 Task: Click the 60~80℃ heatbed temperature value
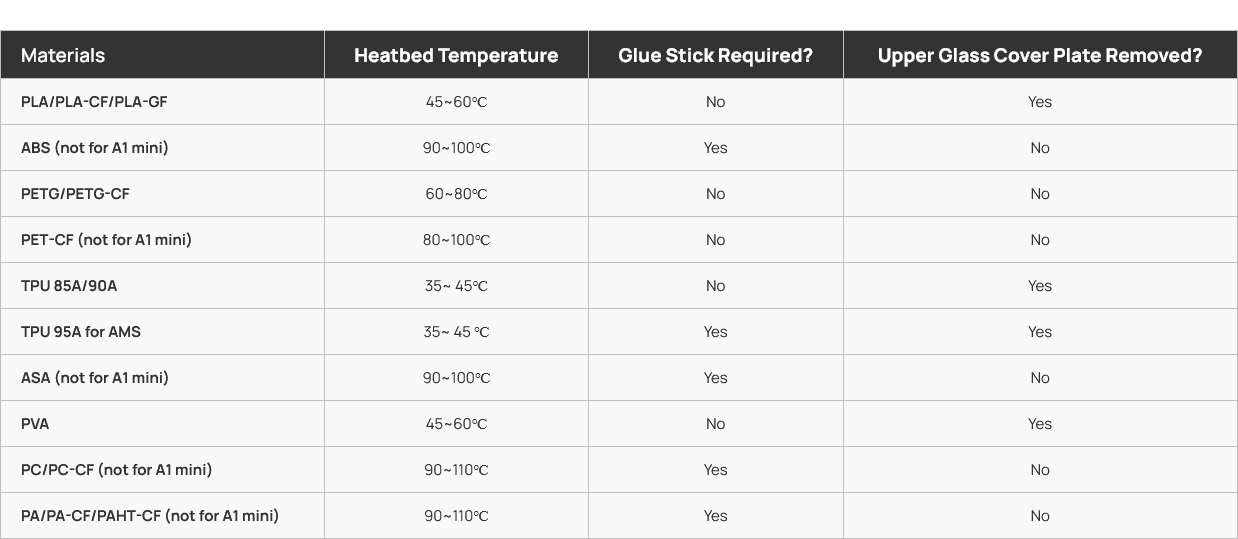[x=456, y=194]
